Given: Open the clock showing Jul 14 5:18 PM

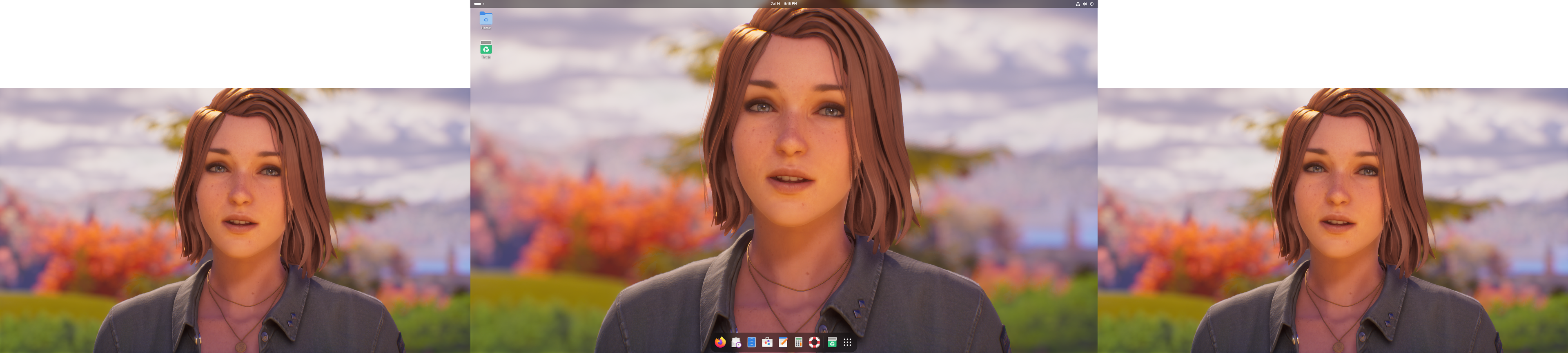Looking at the screenshot, I should pos(784,4).
